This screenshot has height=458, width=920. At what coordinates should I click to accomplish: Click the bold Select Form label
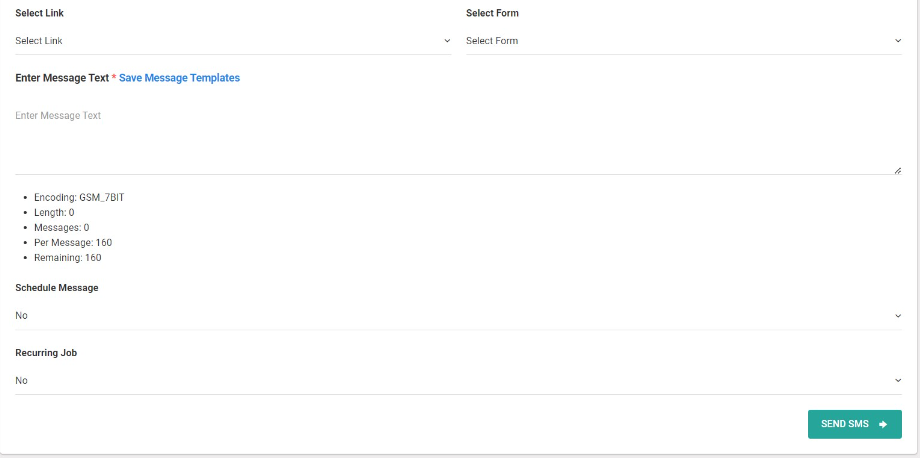click(492, 13)
